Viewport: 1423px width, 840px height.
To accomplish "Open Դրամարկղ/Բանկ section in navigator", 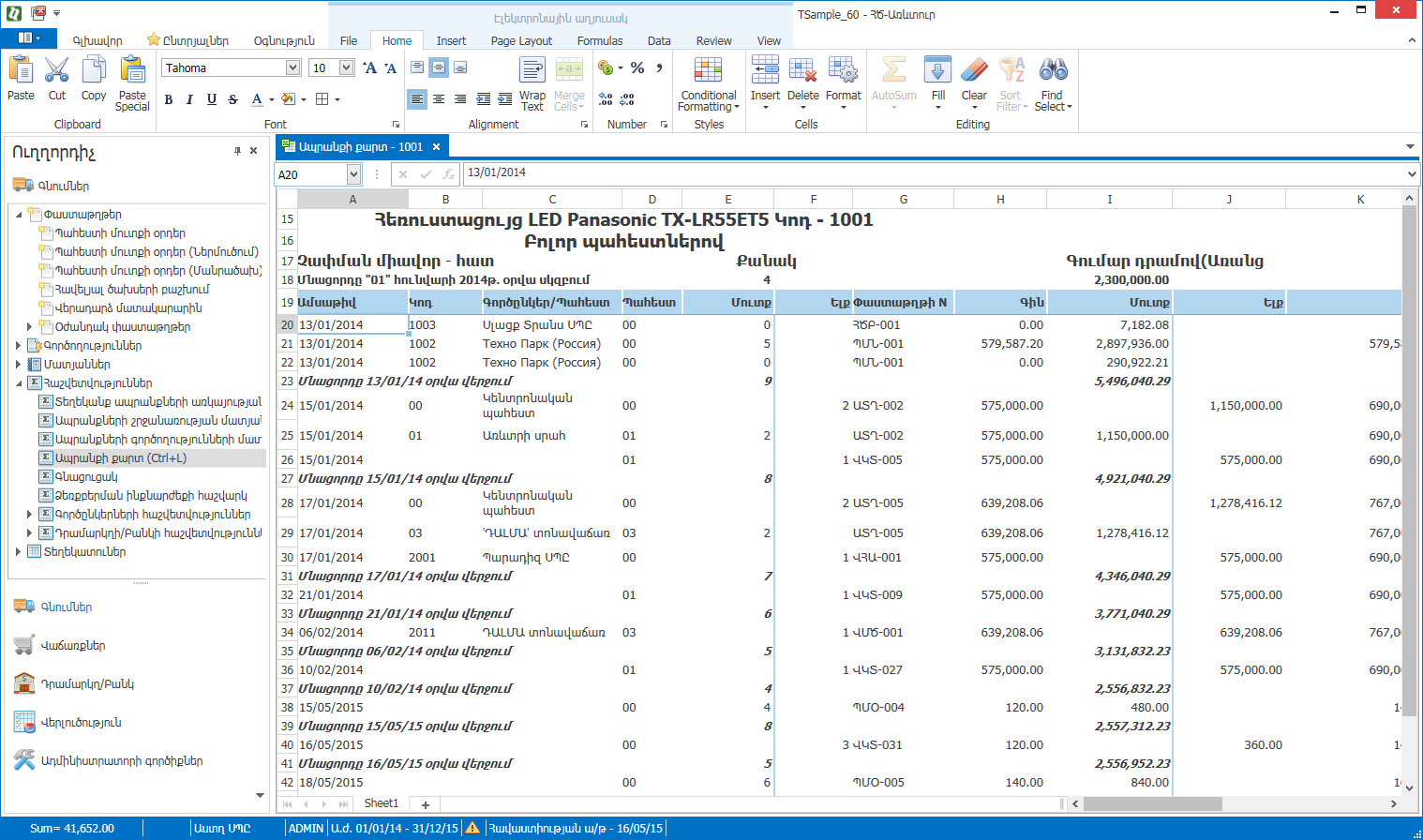I will 86,683.
